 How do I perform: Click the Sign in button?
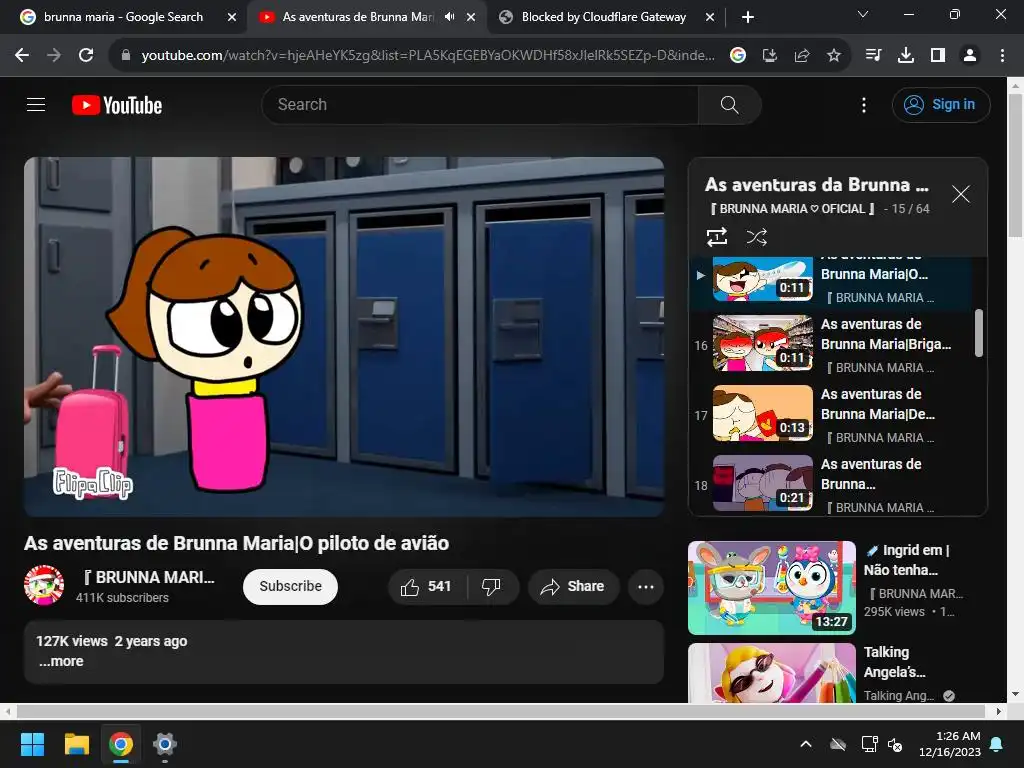click(x=940, y=104)
